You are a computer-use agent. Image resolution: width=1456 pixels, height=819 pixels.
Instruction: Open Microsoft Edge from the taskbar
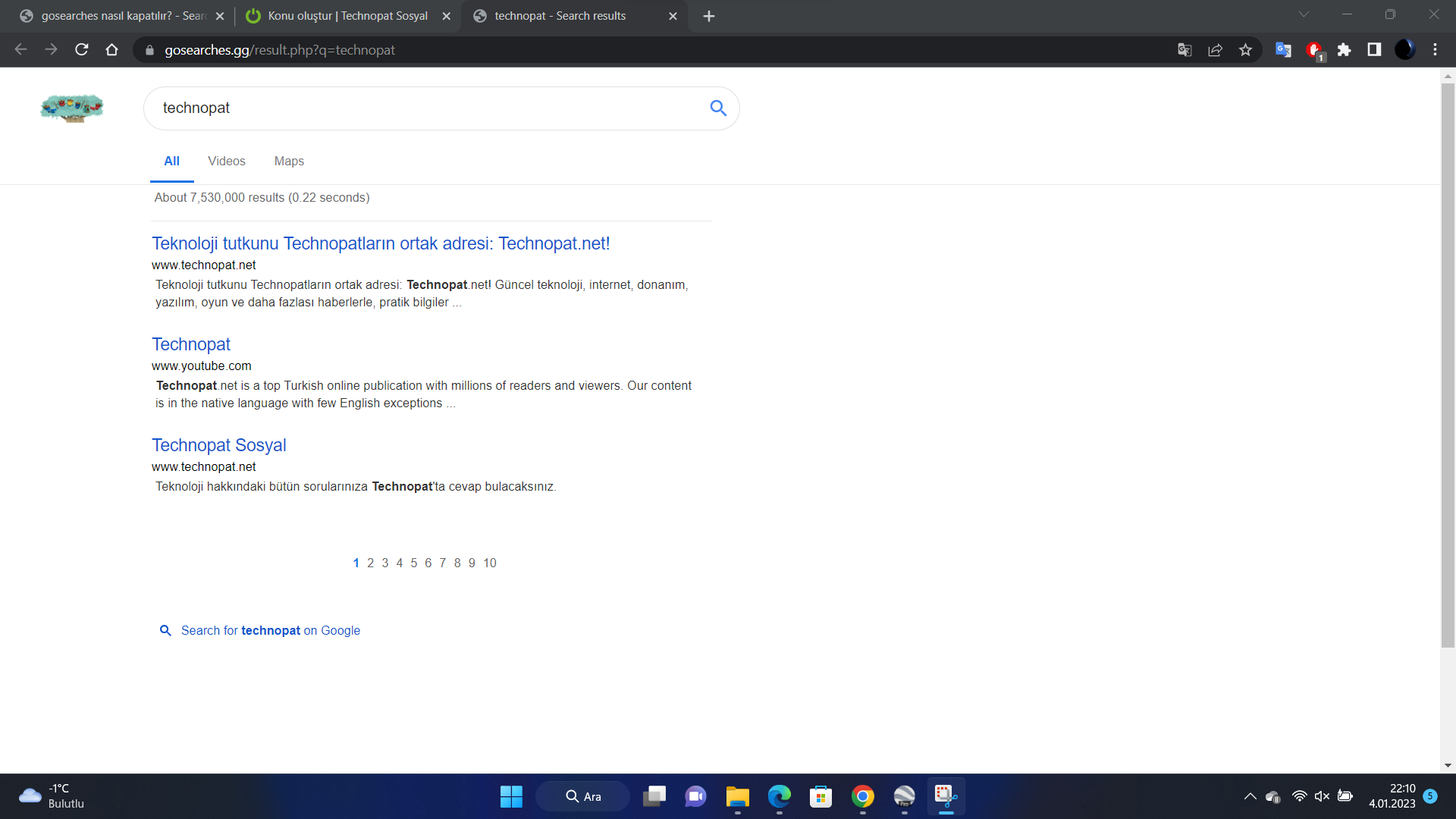tap(779, 796)
